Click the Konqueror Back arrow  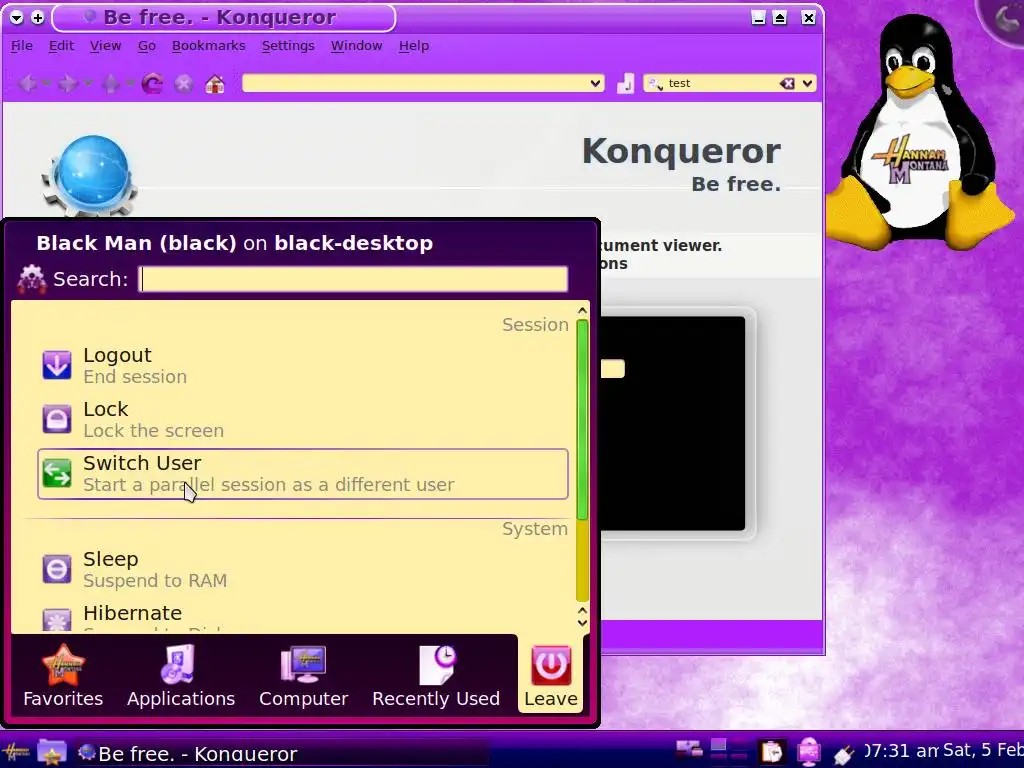tap(27, 84)
